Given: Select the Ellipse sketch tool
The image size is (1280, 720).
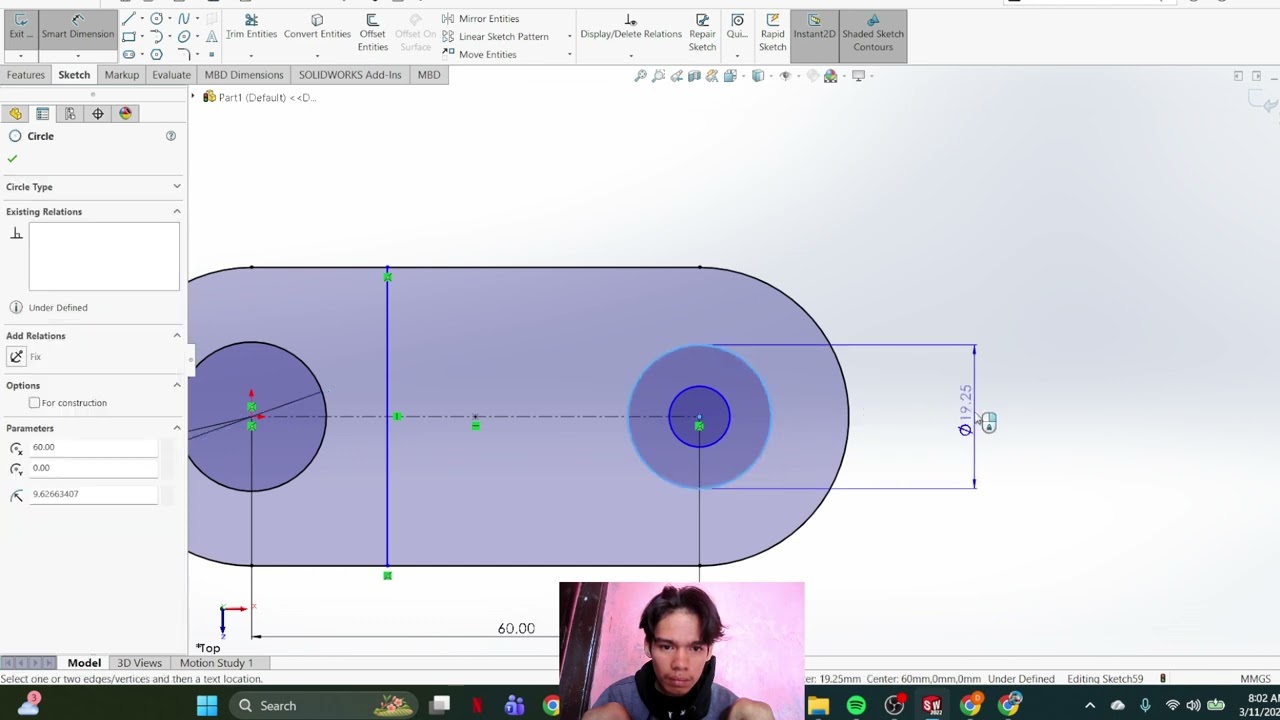Looking at the screenshot, I should tap(184, 36).
